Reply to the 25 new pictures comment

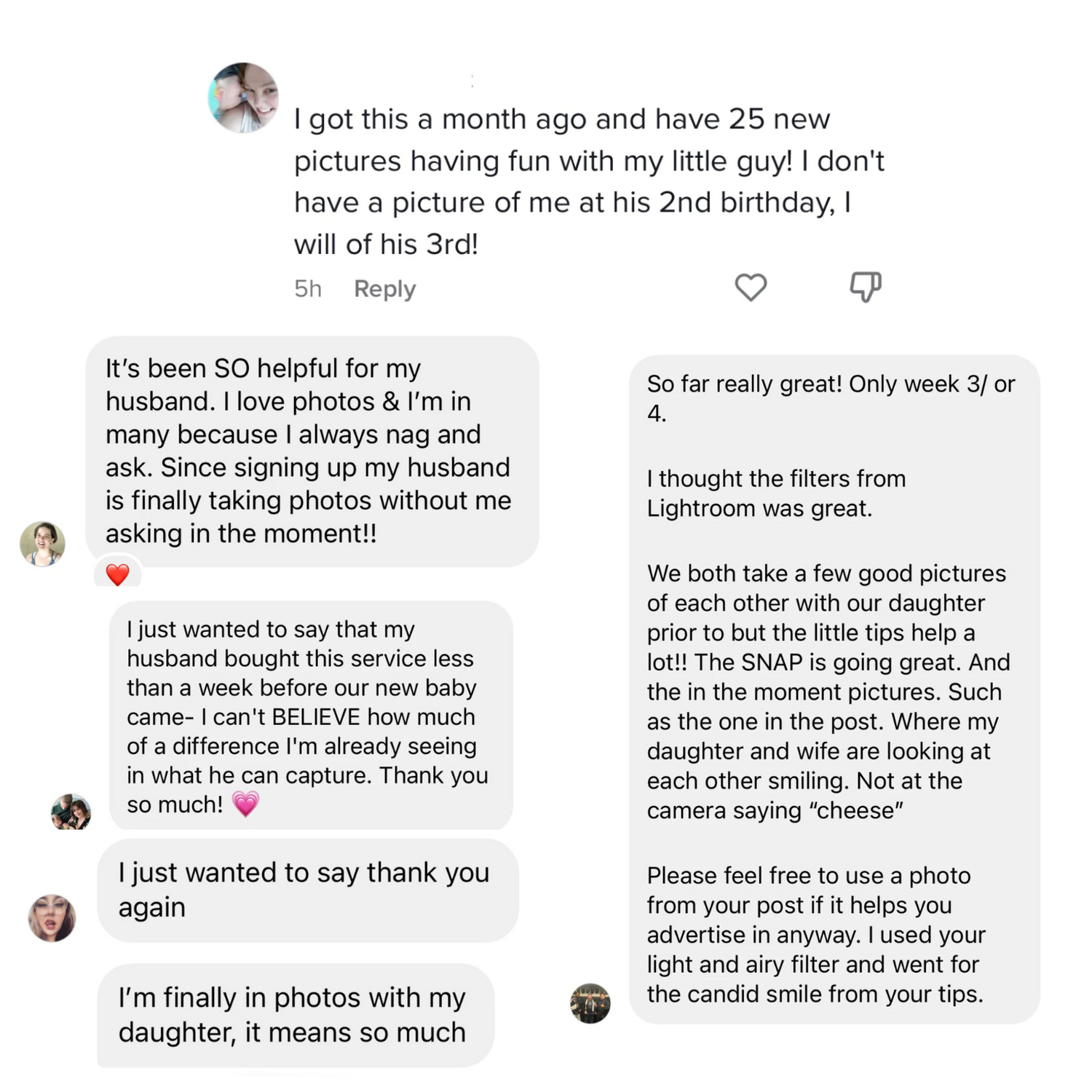point(384,289)
